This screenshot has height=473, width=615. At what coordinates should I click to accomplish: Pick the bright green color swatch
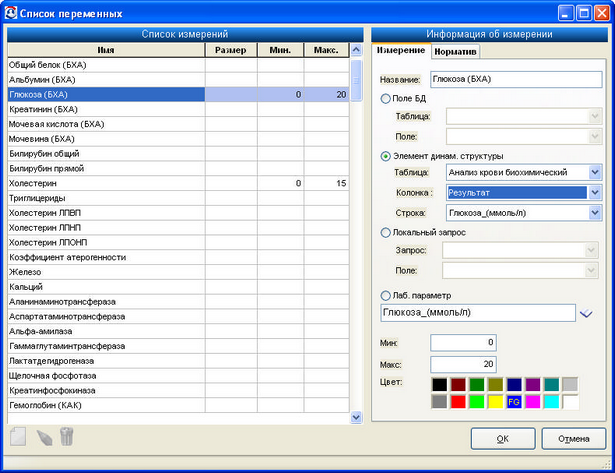point(477,402)
